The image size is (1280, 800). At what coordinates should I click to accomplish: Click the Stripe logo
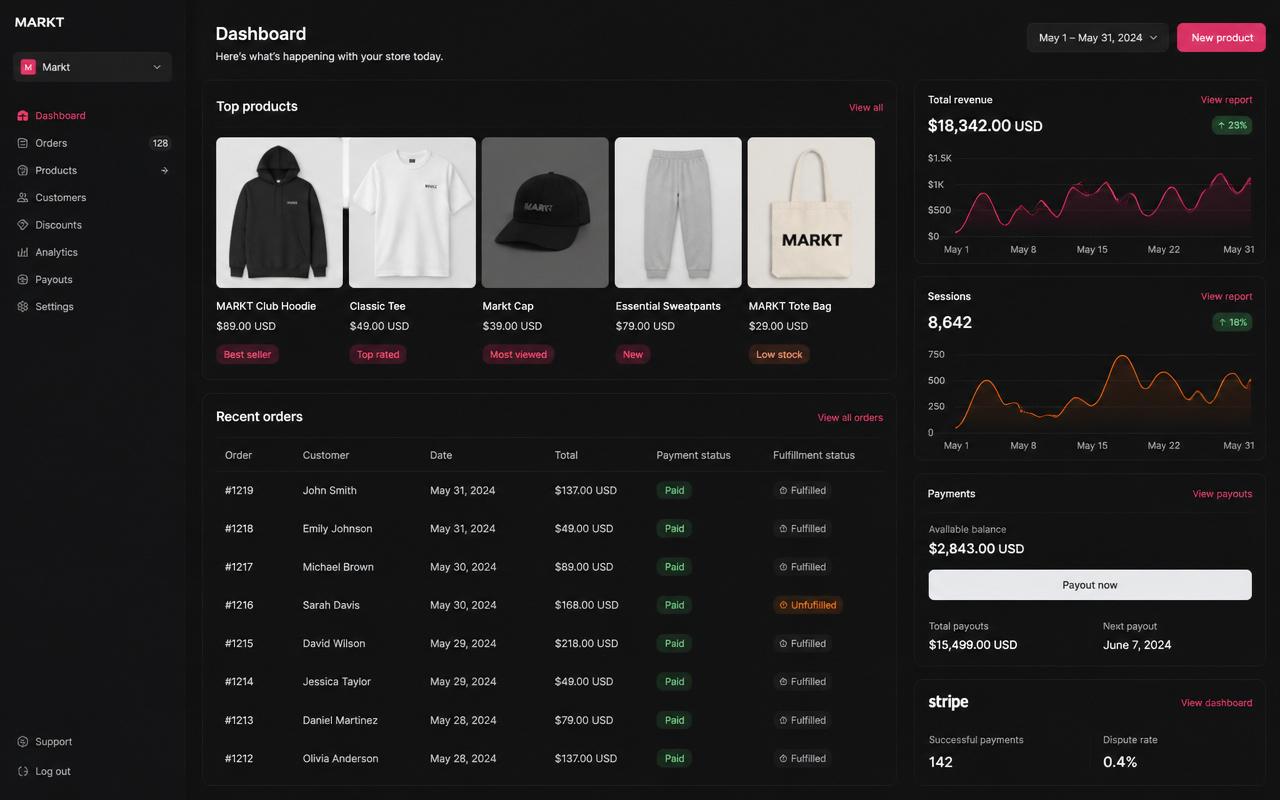(948, 702)
